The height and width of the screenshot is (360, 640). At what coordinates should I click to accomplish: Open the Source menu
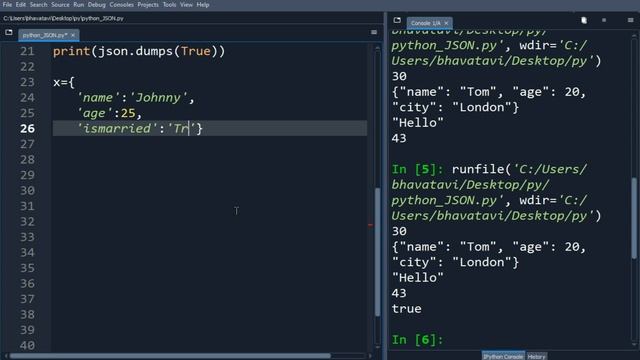click(60, 5)
